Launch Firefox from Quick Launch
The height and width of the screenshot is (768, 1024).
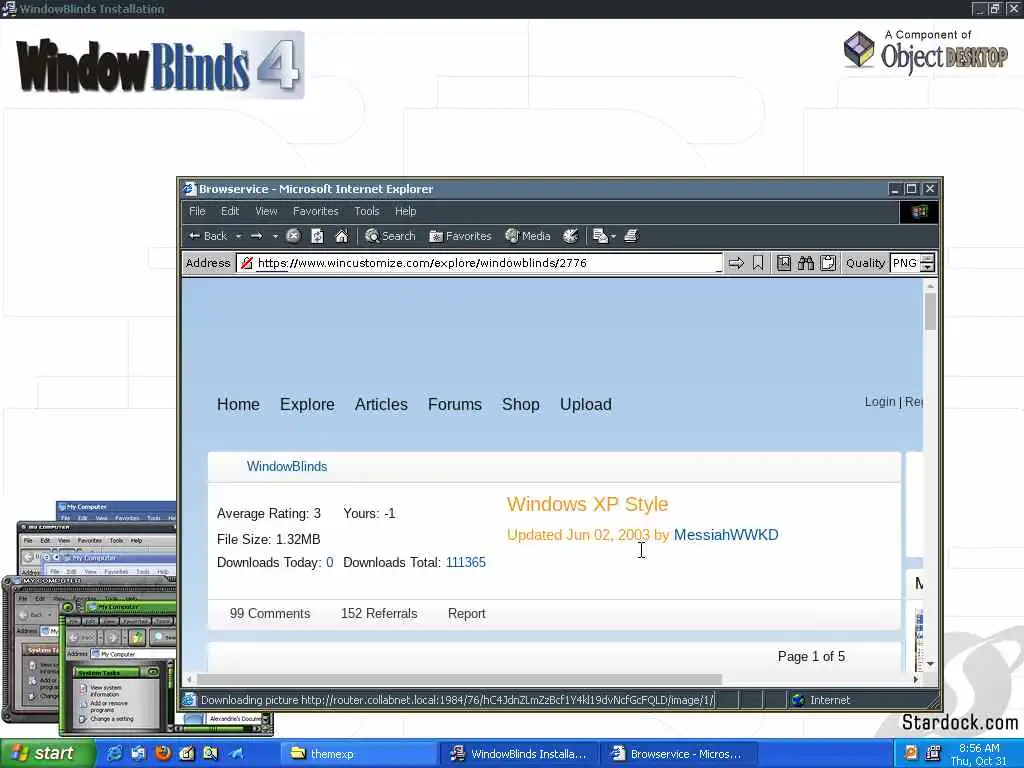pos(163,754)
